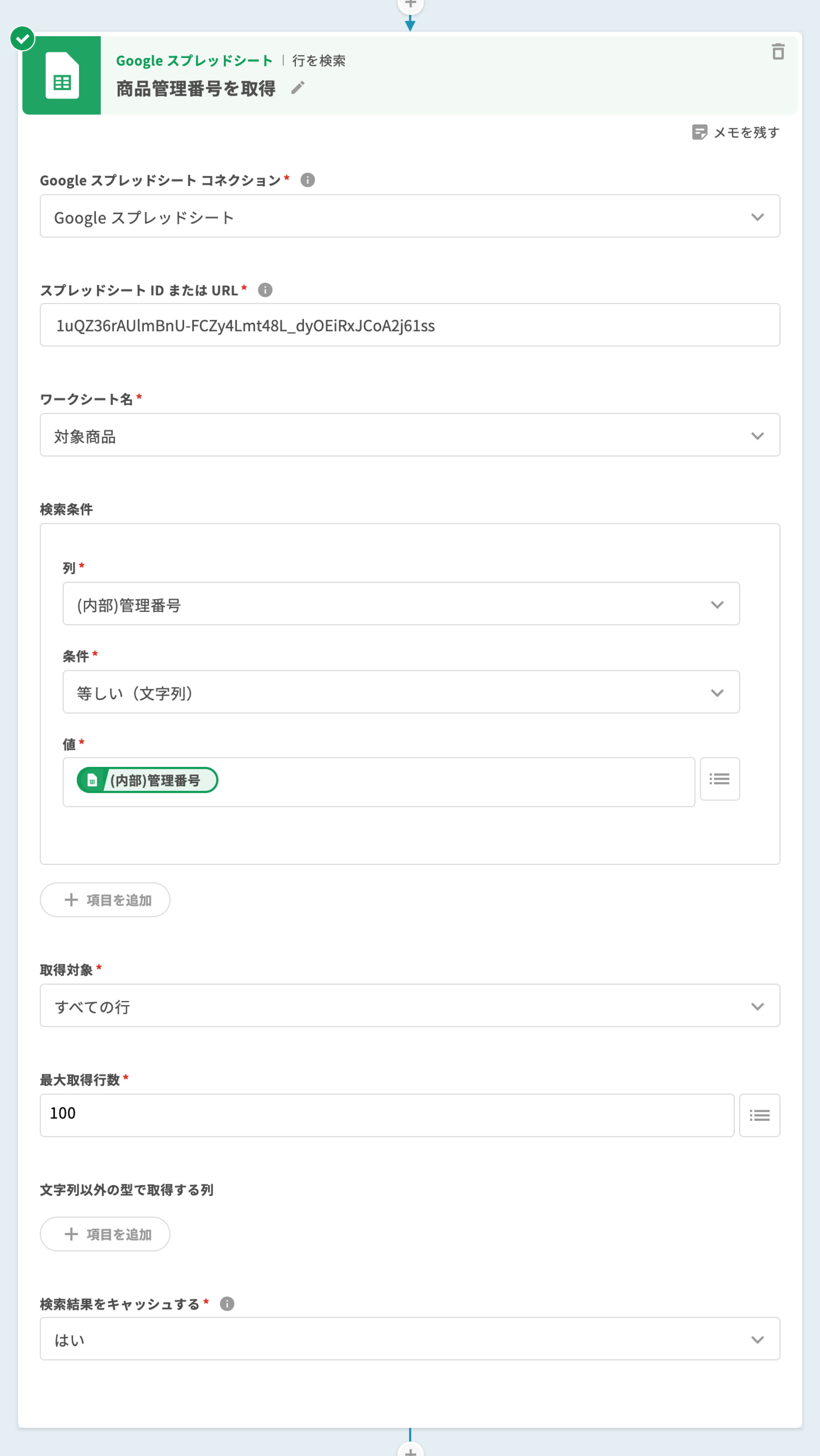Click info icon beside 検索結果をキャッシュする
Screen dimensions: 820x1456
(x=227, y=1303)
